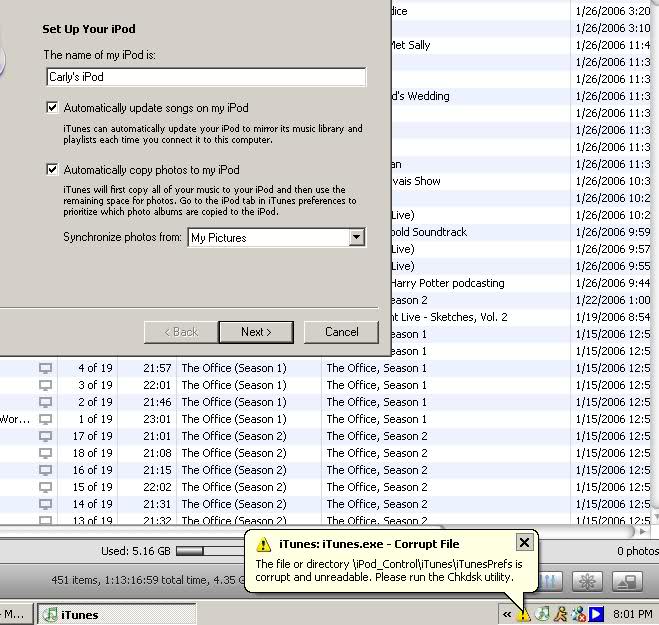Click the 0 photos status text

coord(638,551)
